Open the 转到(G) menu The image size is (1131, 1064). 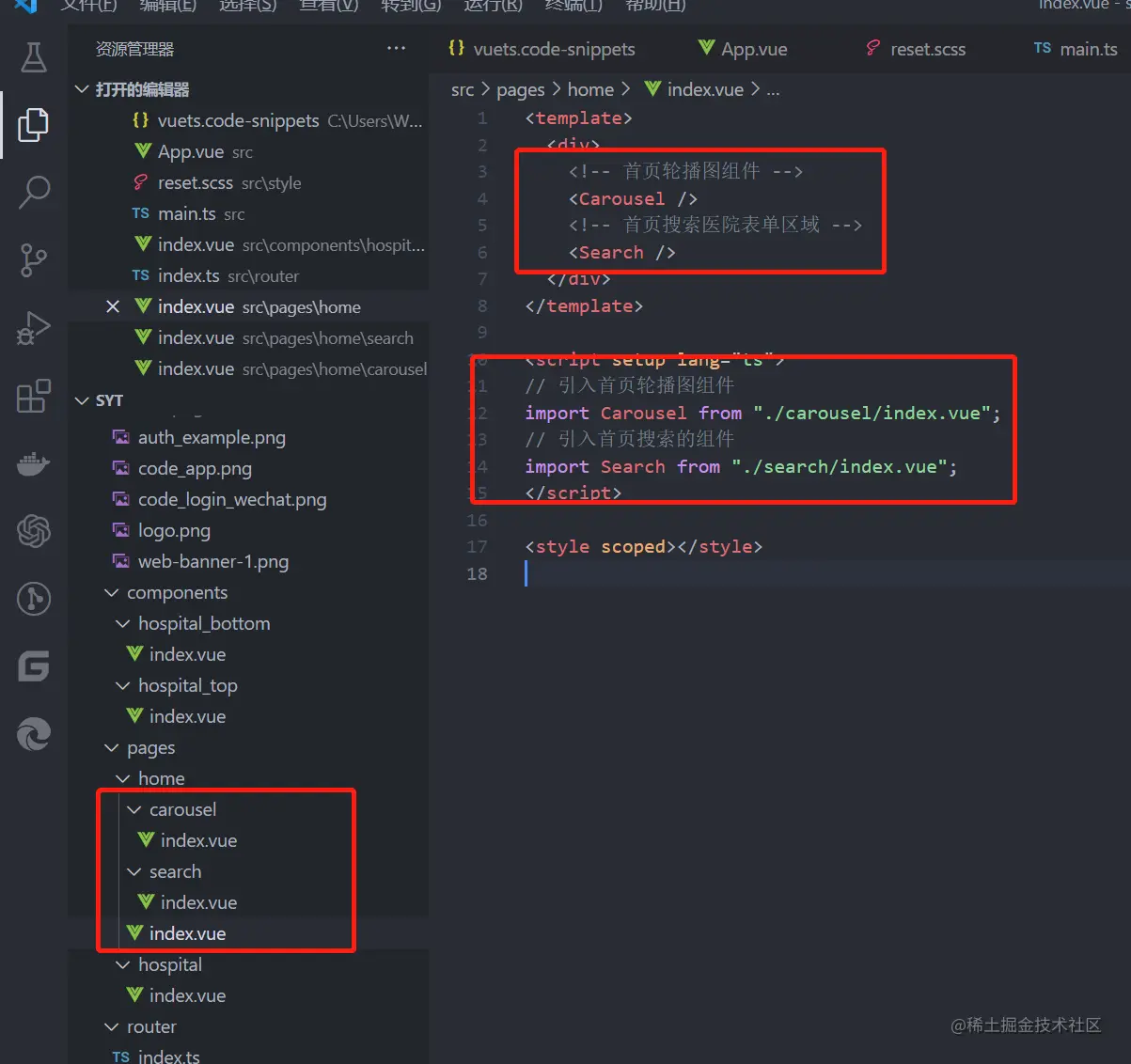tap(411, 5)
